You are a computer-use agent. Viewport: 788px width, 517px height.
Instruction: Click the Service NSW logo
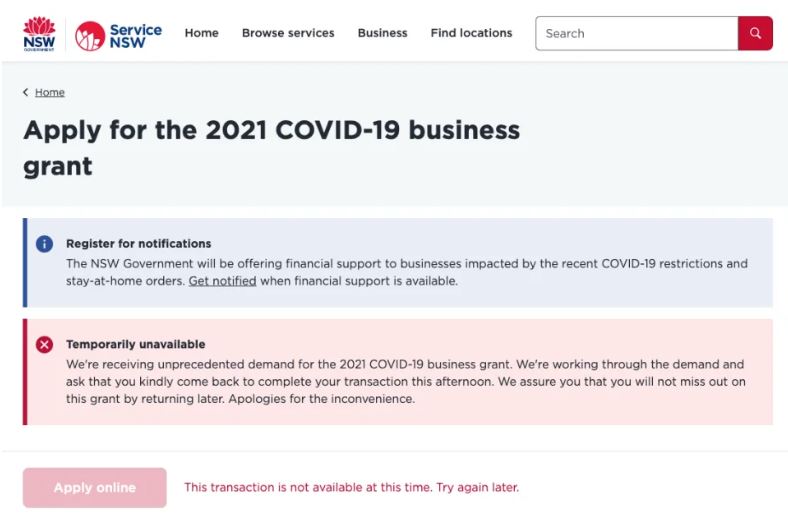119,36
